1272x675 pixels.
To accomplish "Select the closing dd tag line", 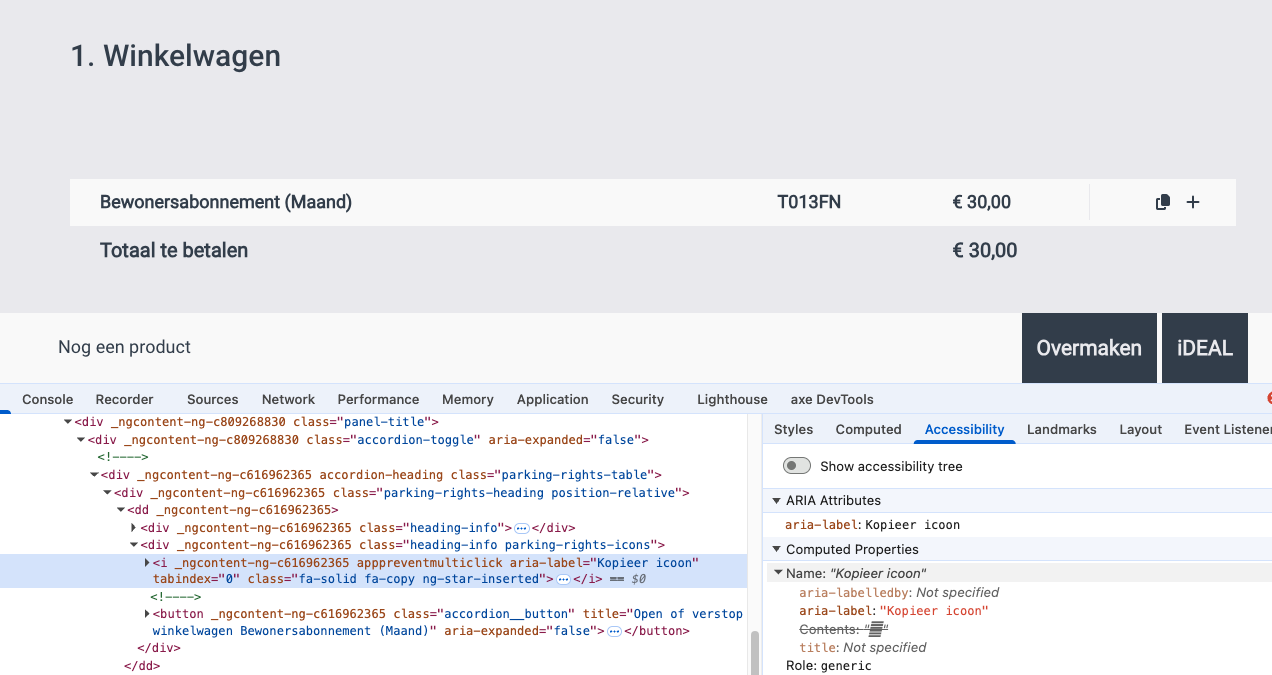I will coord(141,665).
